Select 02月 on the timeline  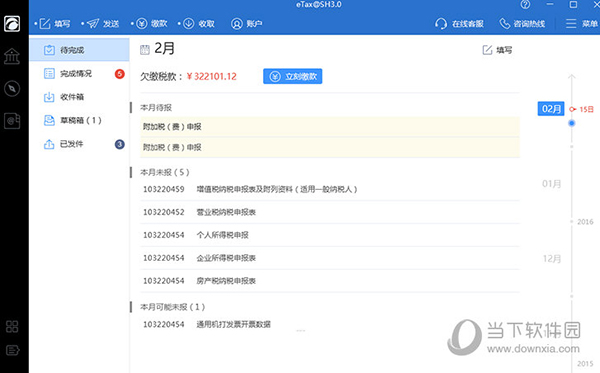click(x=551, y=109)
